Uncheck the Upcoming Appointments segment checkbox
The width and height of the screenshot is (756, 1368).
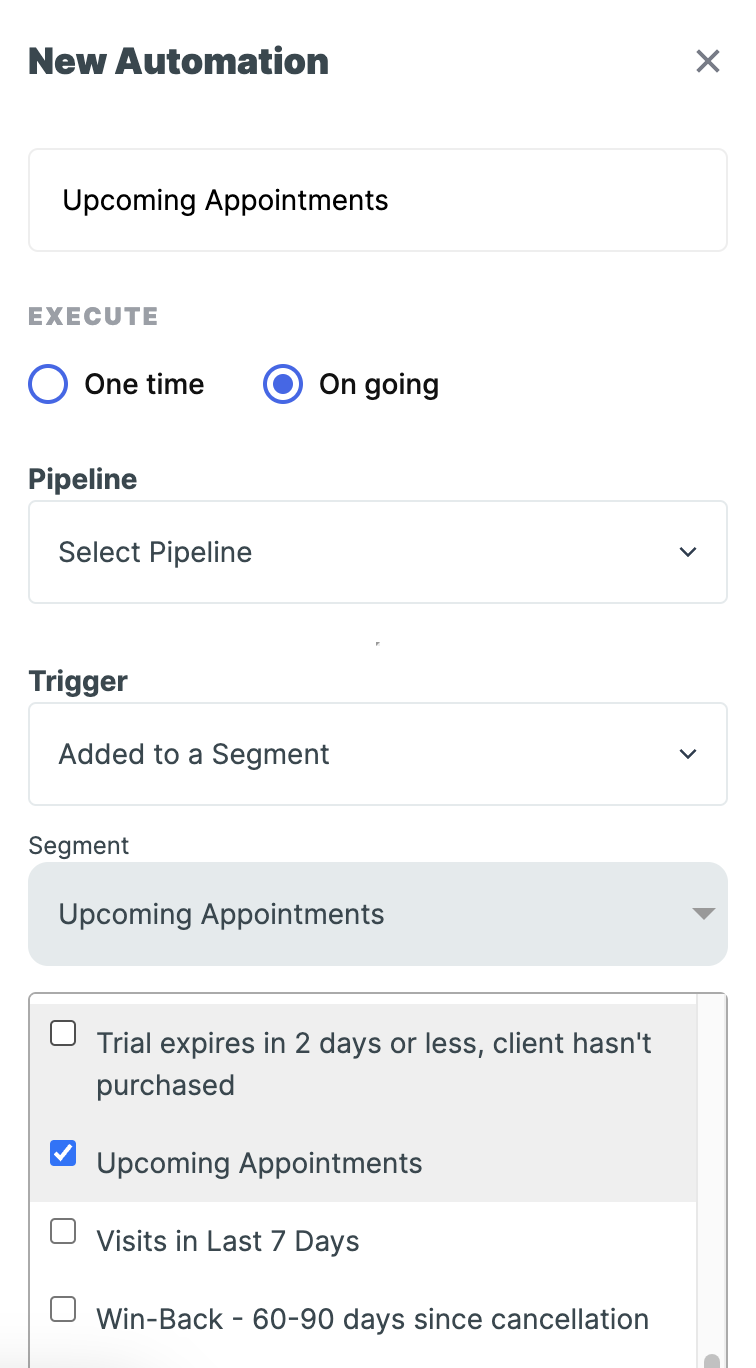tap(63, 1154)
